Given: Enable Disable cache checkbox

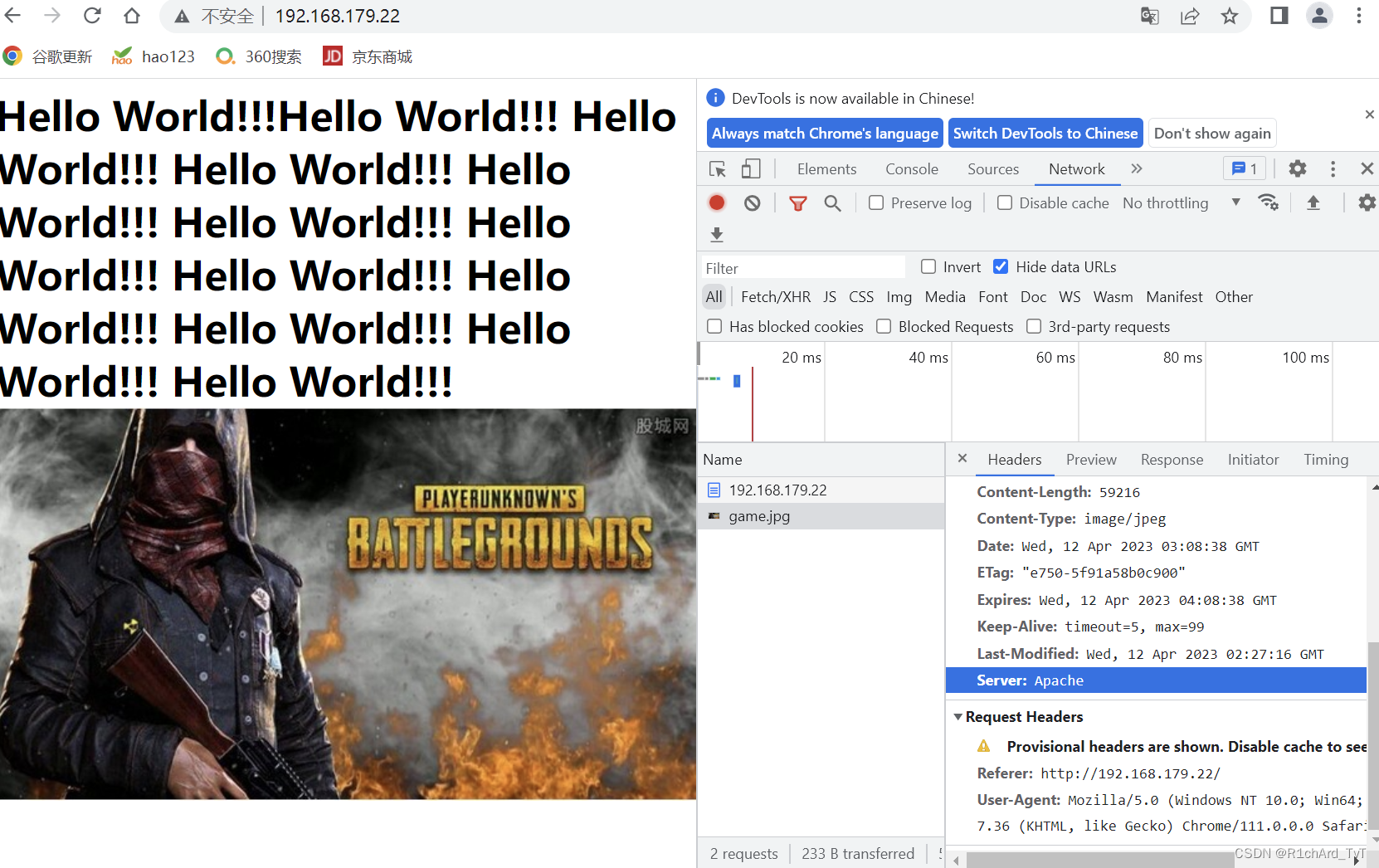Looking at the screenshot, I should pos(1005,202).
